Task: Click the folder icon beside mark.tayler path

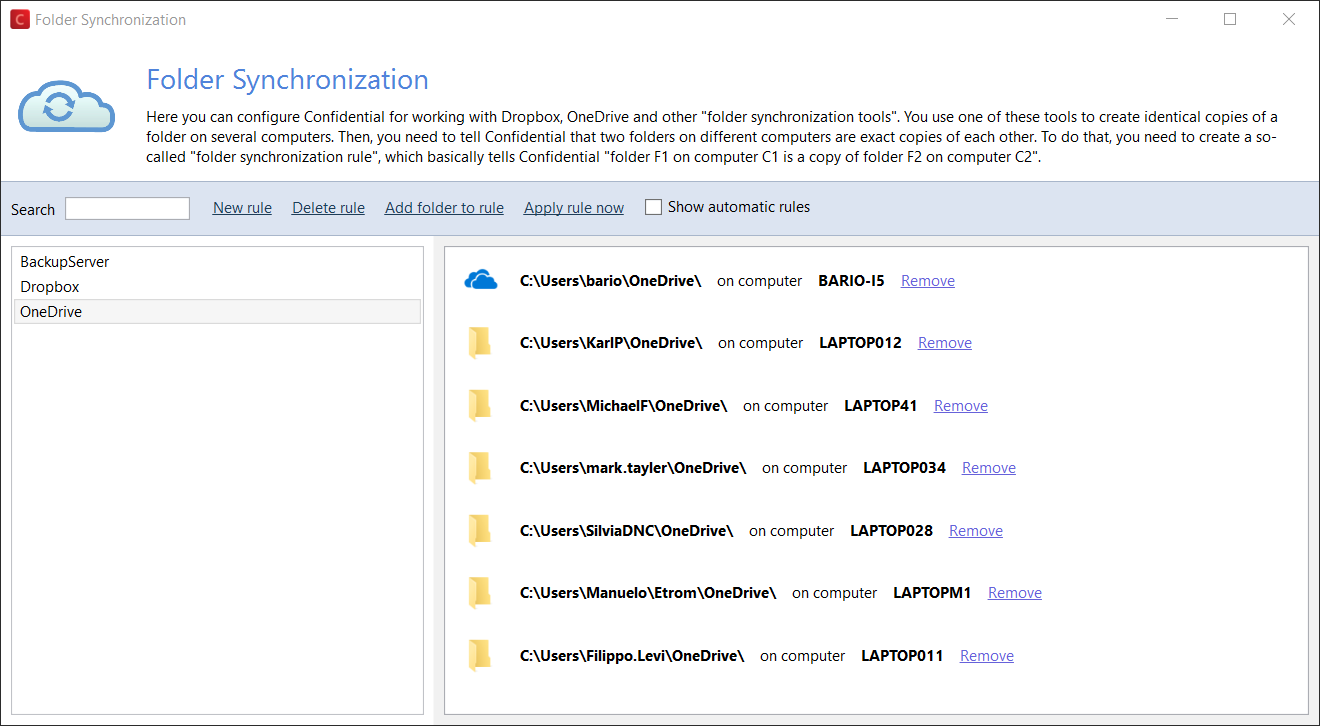Action: pos(481,468)
